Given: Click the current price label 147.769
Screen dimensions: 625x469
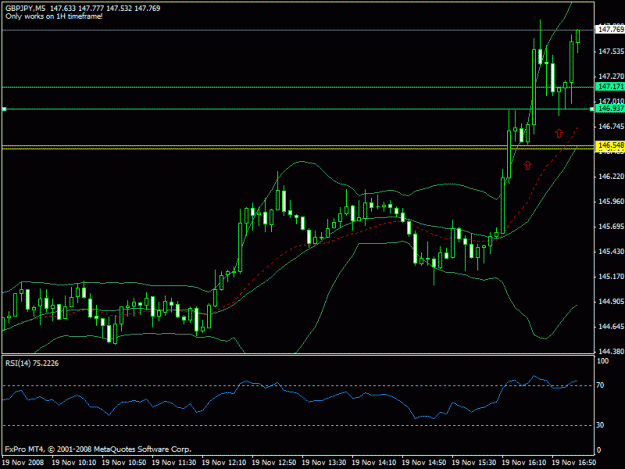Looking at the screenshot, I should [x=610, y=29].
